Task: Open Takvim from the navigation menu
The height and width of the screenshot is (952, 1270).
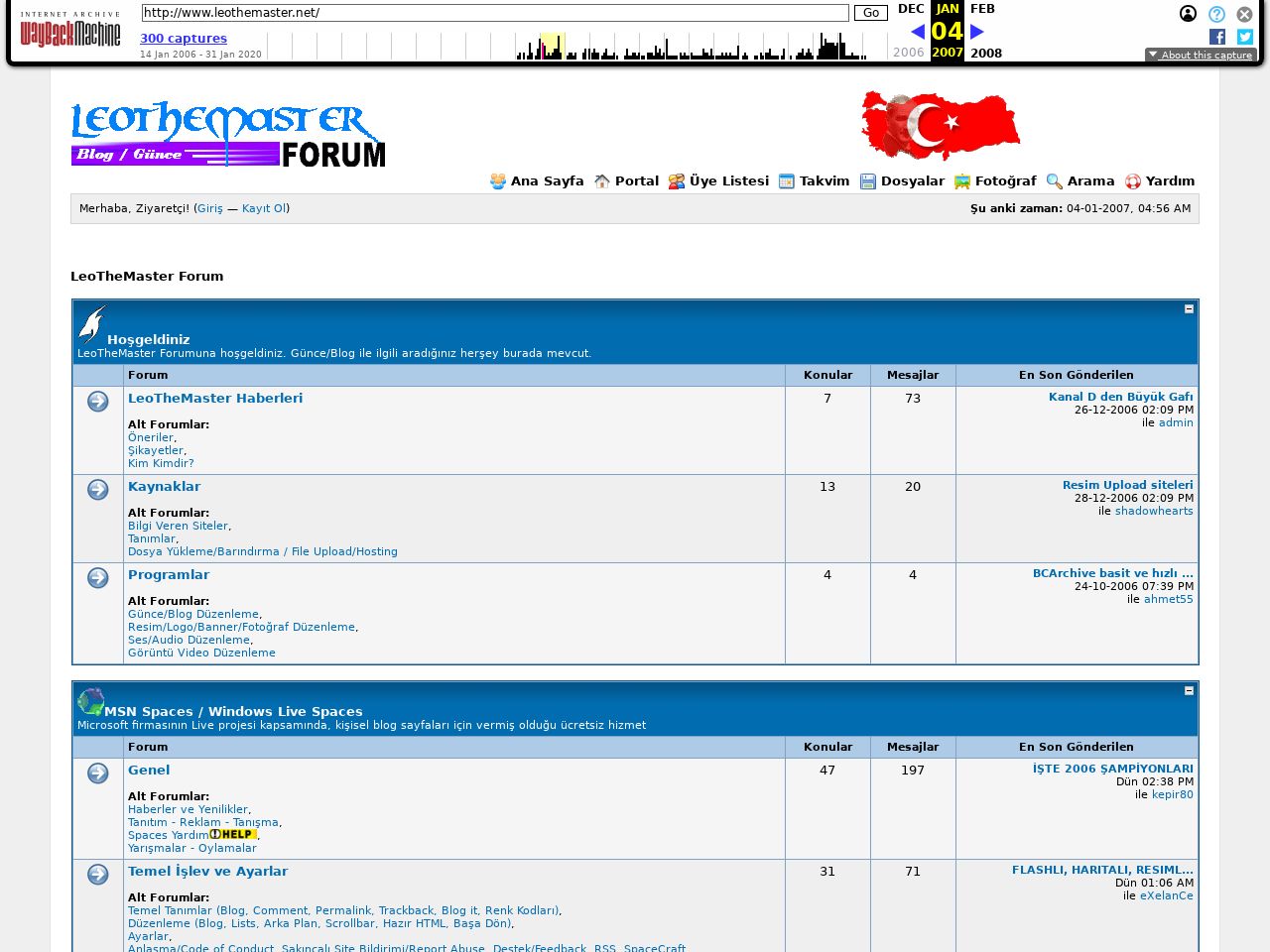Action: coord(824,181)
